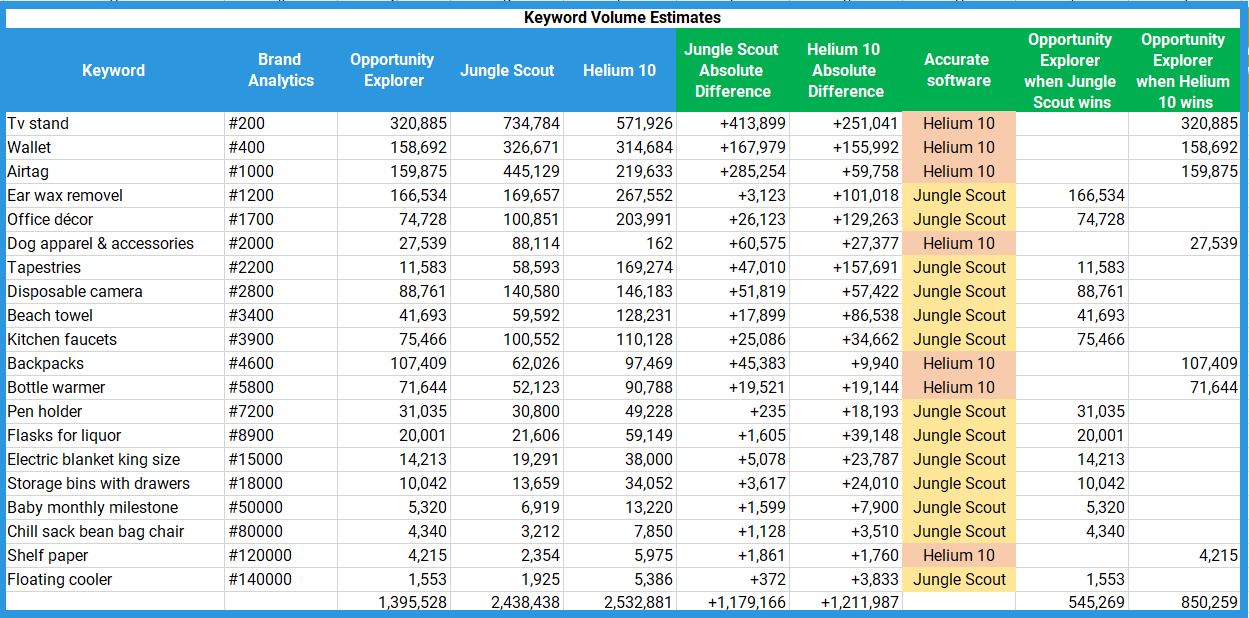Click 'Helium 10' in the Shelf paper row
Image resolution: width=1249 pixels, height=618 pixels.
[958, 556]
